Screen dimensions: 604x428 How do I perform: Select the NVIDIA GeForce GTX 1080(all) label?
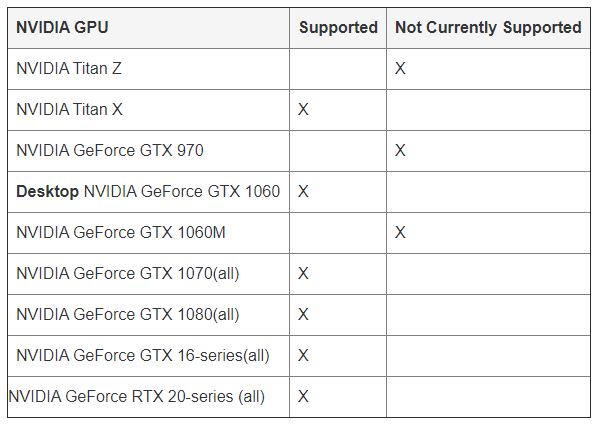(128, 314)
